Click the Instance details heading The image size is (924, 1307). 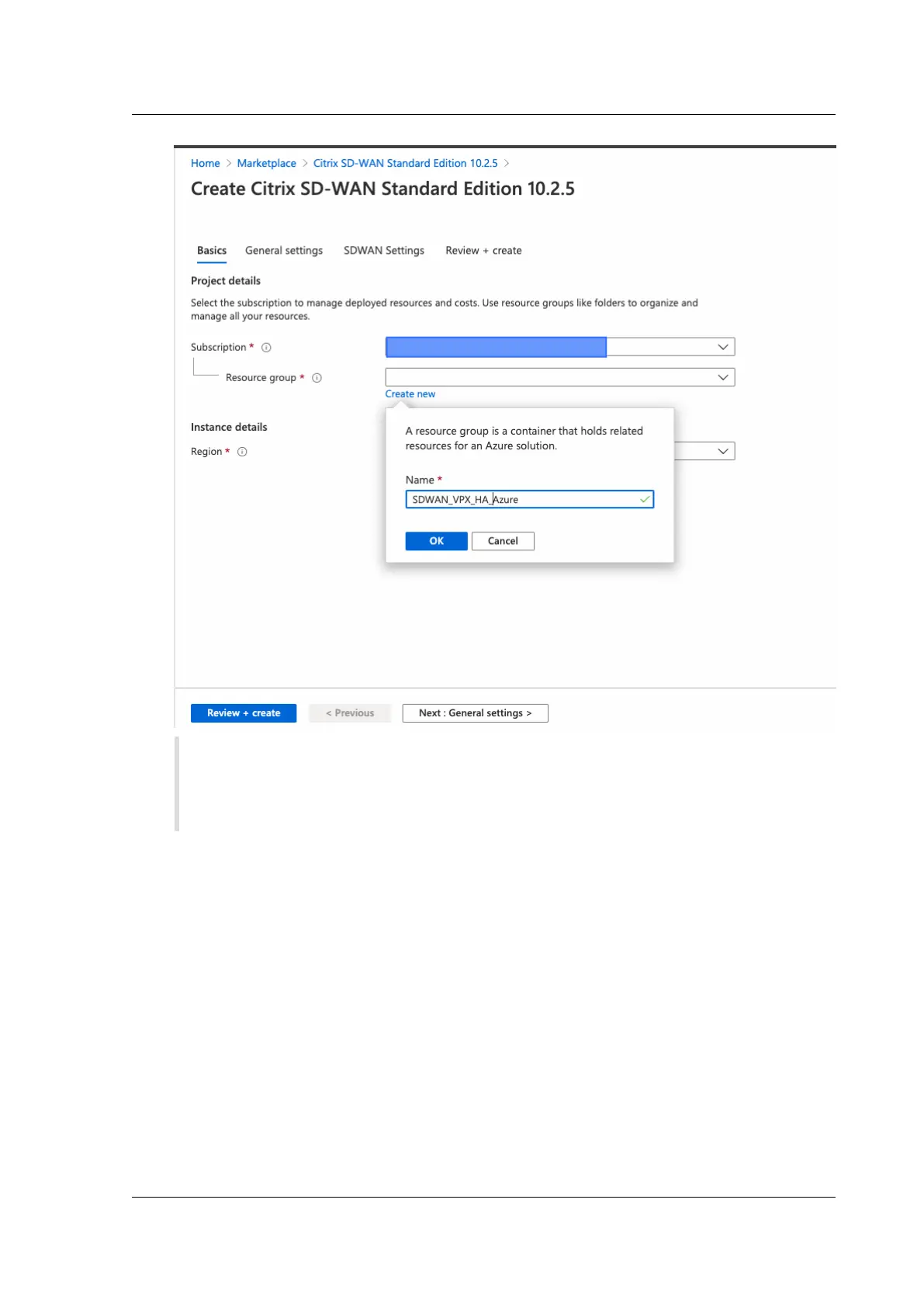(229, 428)
